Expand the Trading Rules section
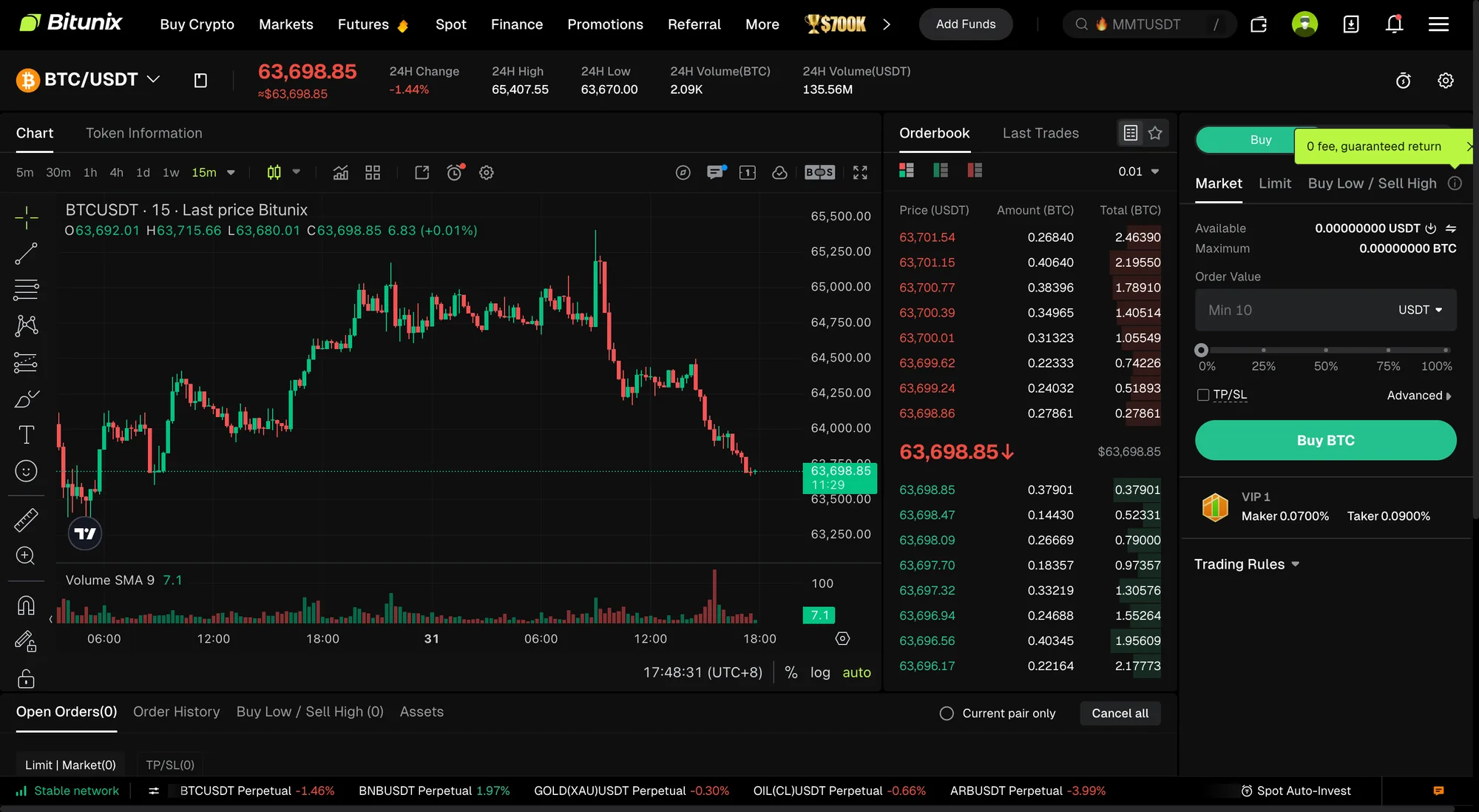Image resolution: width=1479 pixels, height=812 pixels. [x=1247, y=564]
